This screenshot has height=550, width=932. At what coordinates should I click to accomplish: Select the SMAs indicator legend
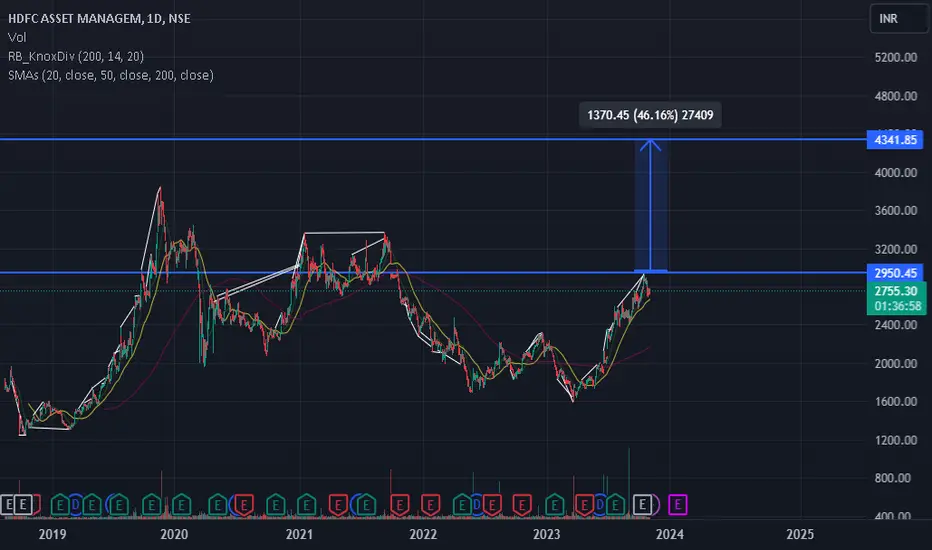point(111,76)
